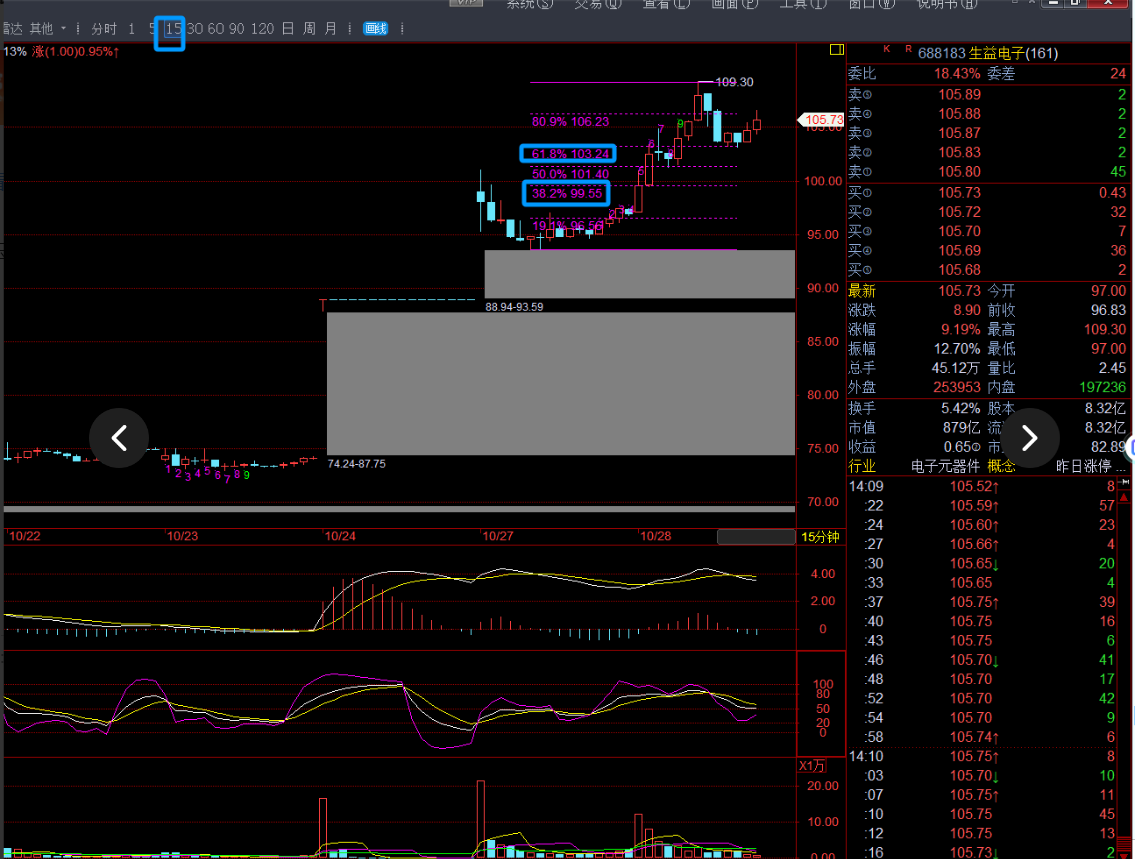Click the 15分钟 period label
Image resolution: width=1135 pixels, height=859 pixels.
tap(819, 537)
